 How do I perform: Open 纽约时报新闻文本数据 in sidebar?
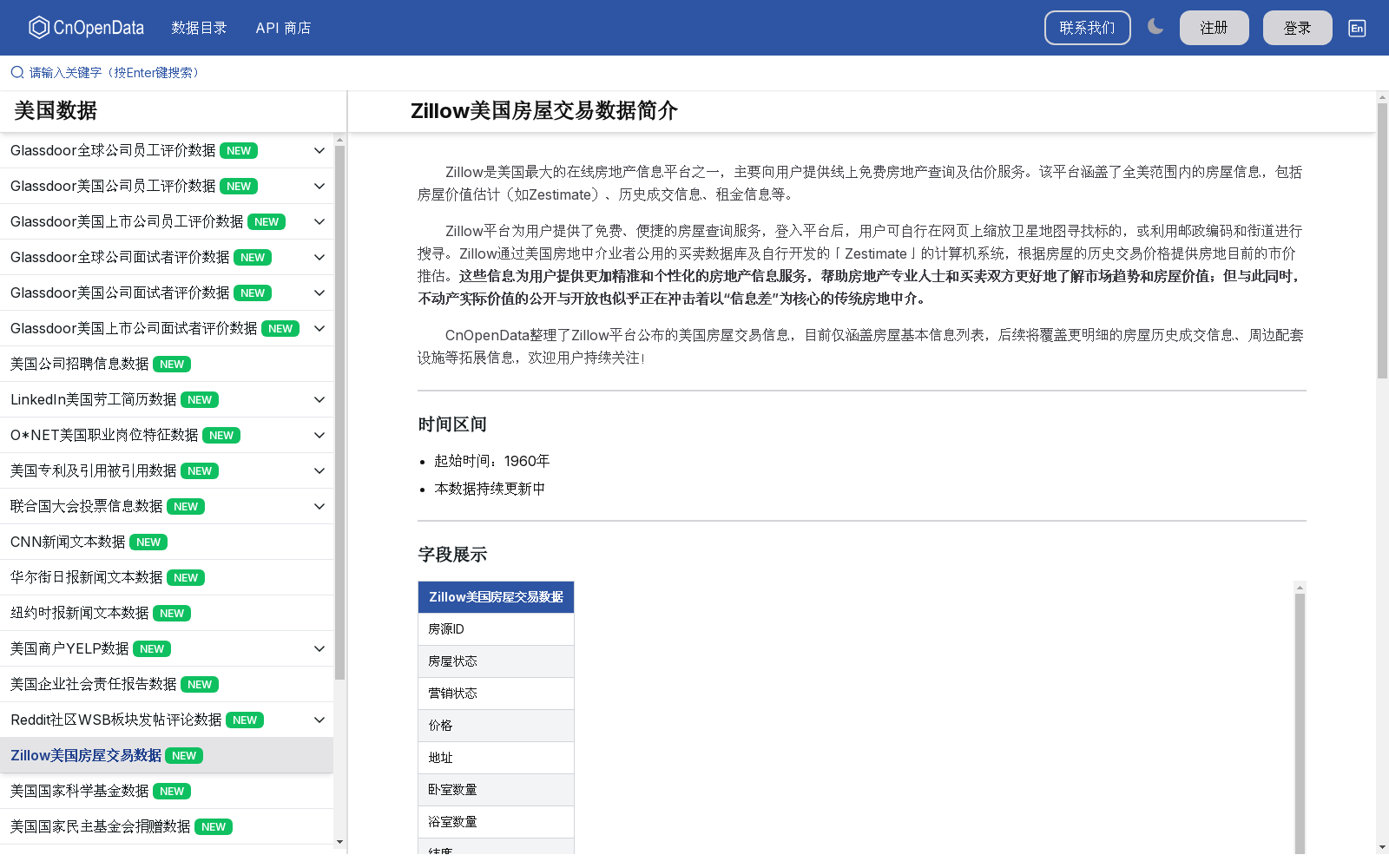167,613
